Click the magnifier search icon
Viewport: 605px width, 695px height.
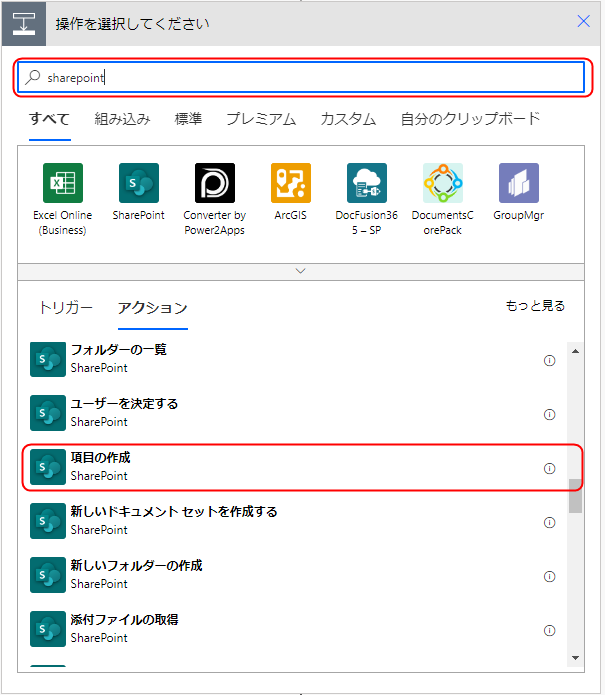pos(32,77)
